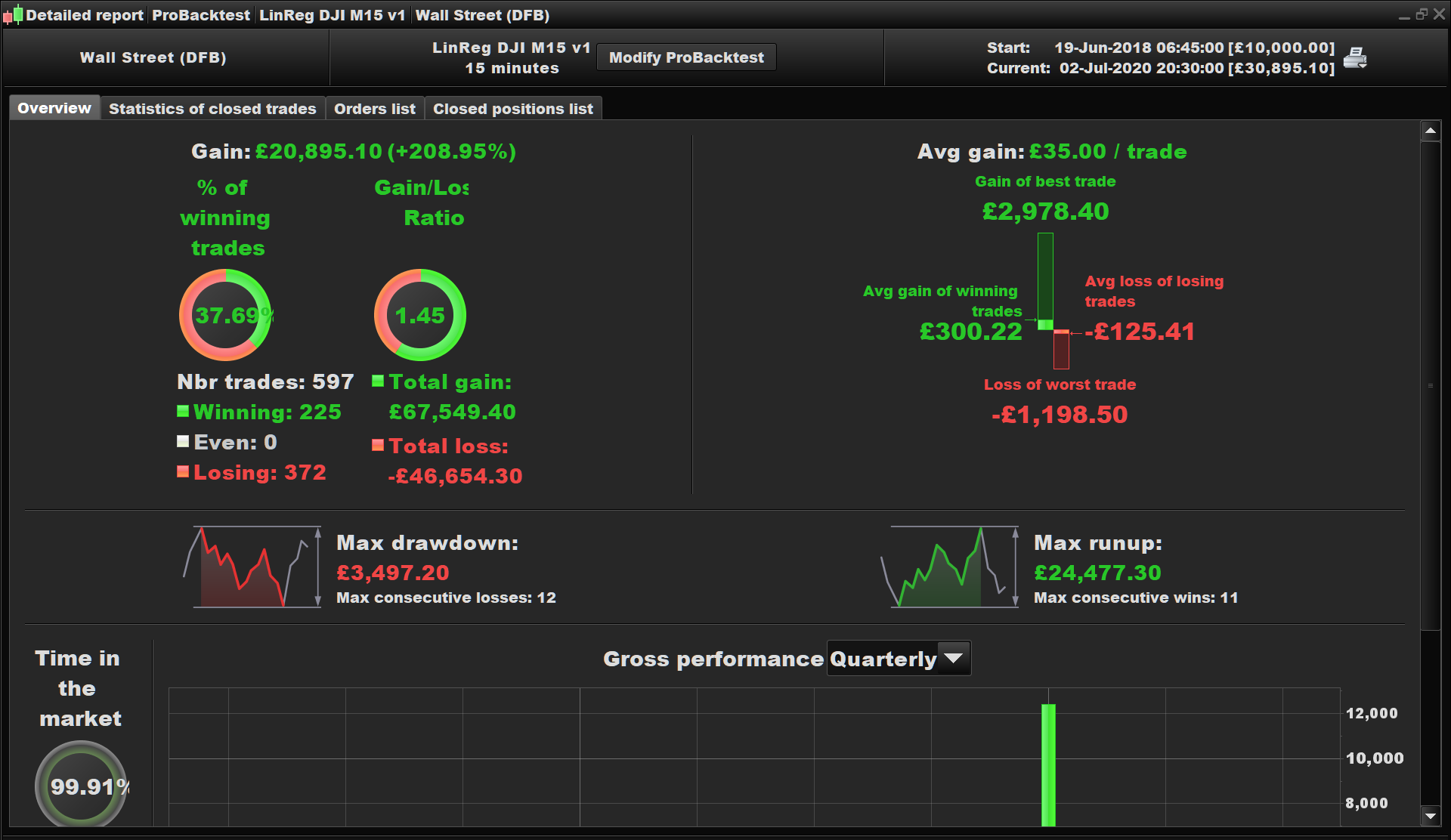Click the scrollbar down arrow
This screenshot has width=1451, height=840.
pos(1430,816)
